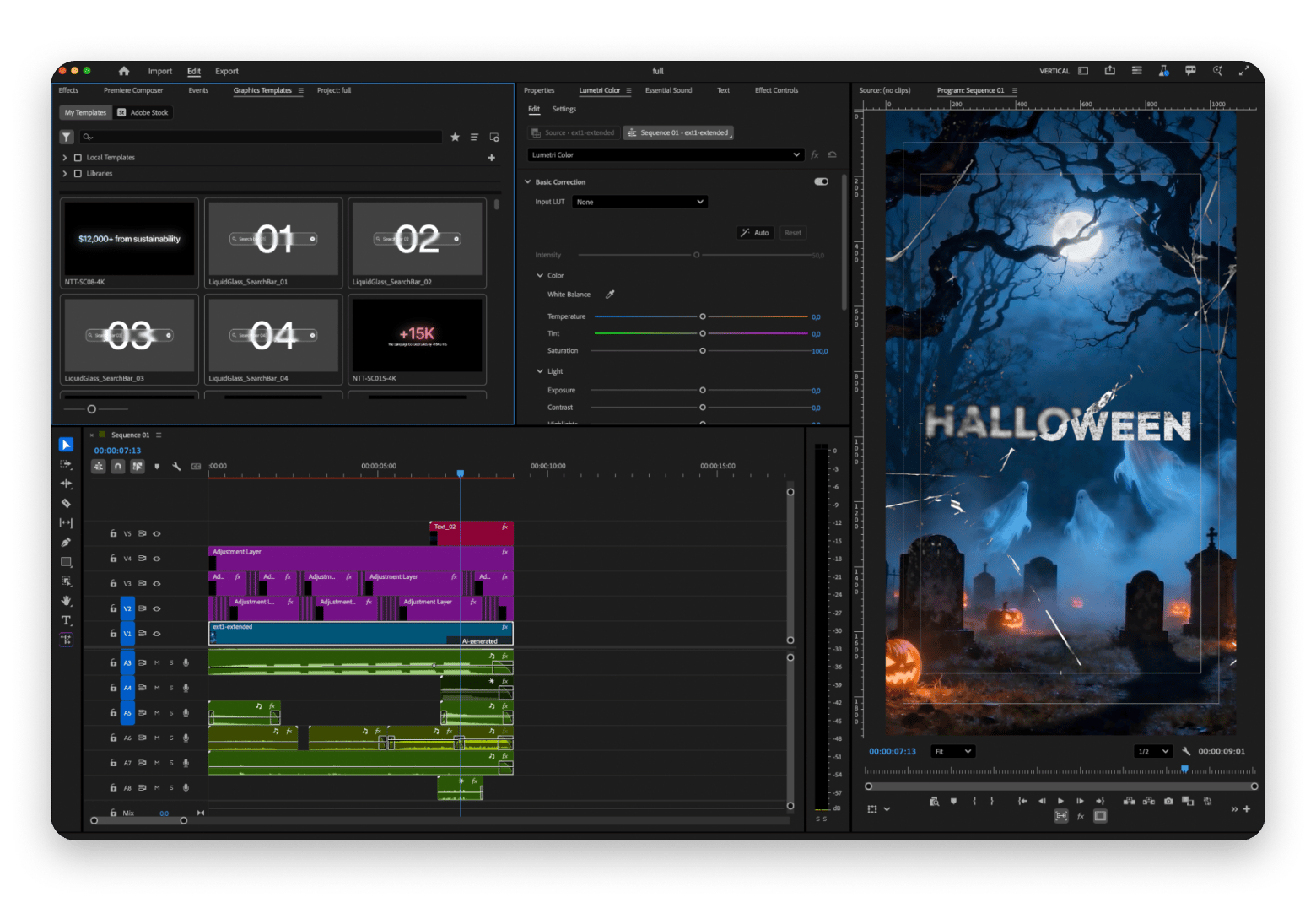This screenshot has width=1316, height=908.
Task: Open the Fit zoom dropdown under the Program monitor
Action: [952, 751]
